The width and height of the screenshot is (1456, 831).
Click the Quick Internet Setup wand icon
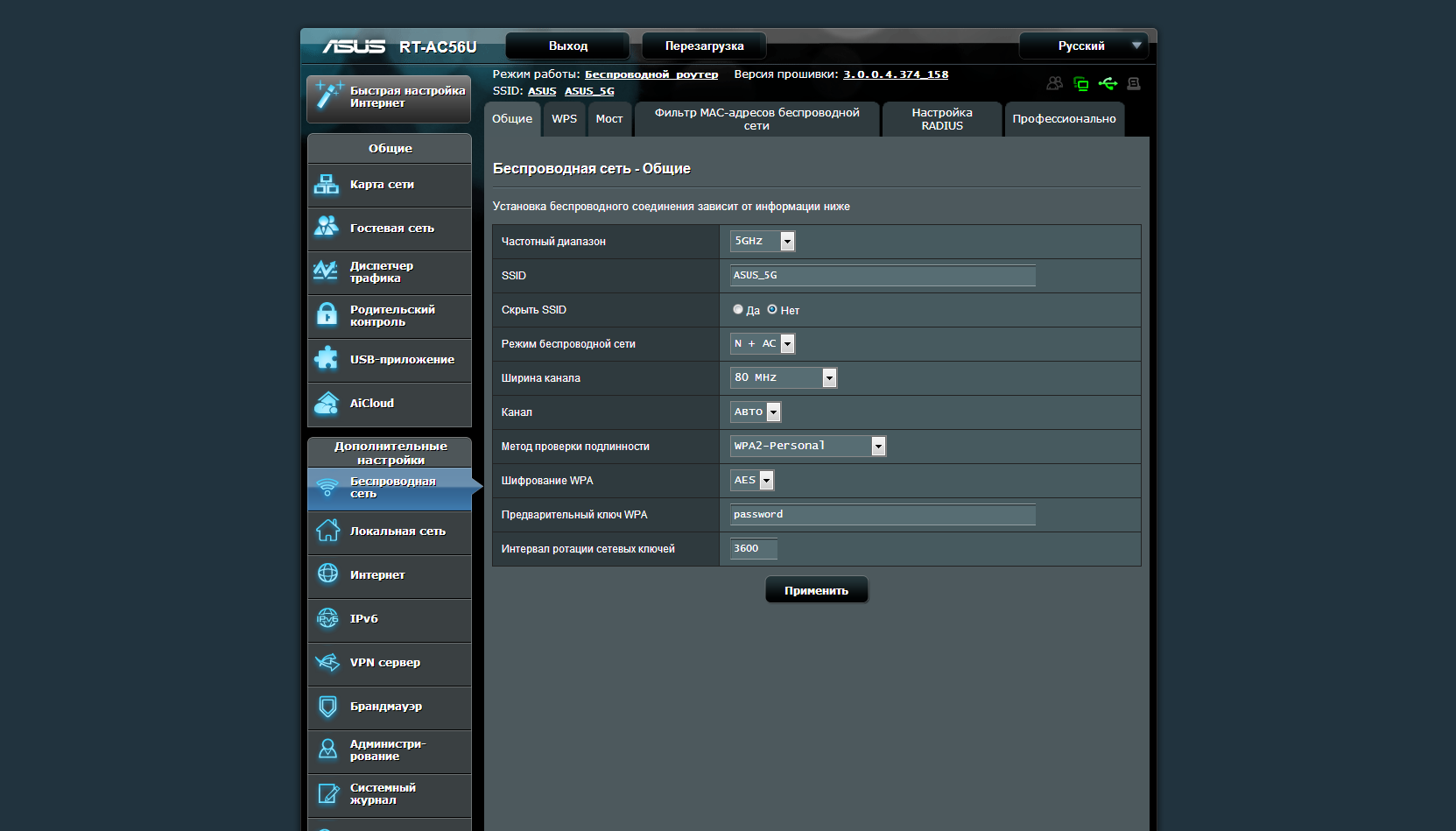pyautogui.click(x=328, y=95)
